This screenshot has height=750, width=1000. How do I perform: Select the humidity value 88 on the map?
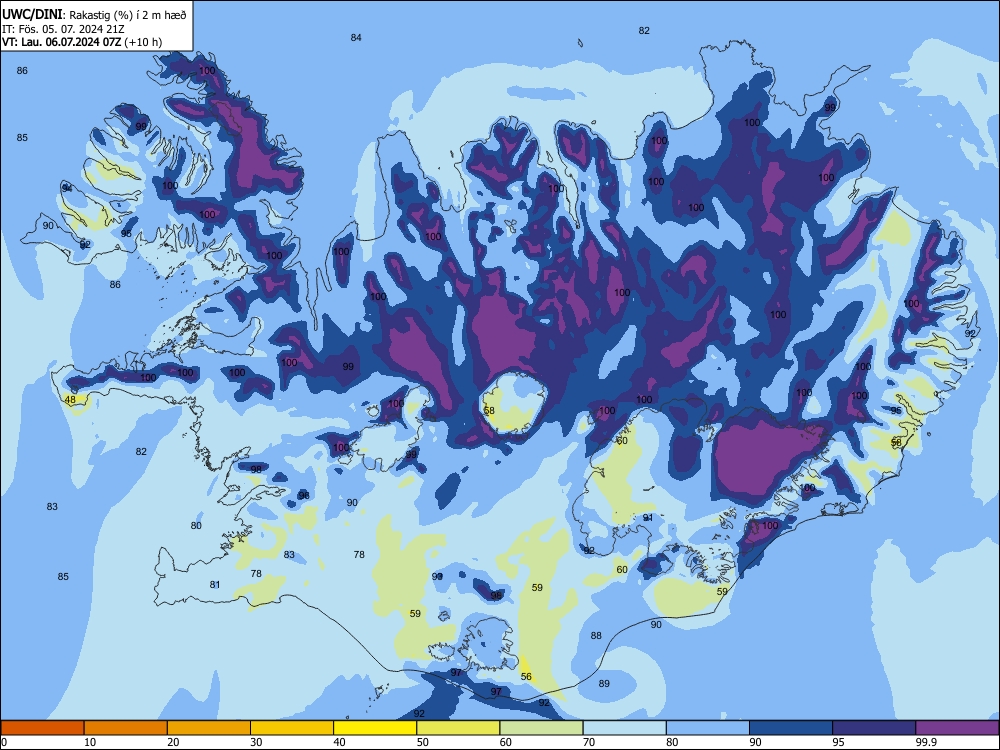(596, 635)
